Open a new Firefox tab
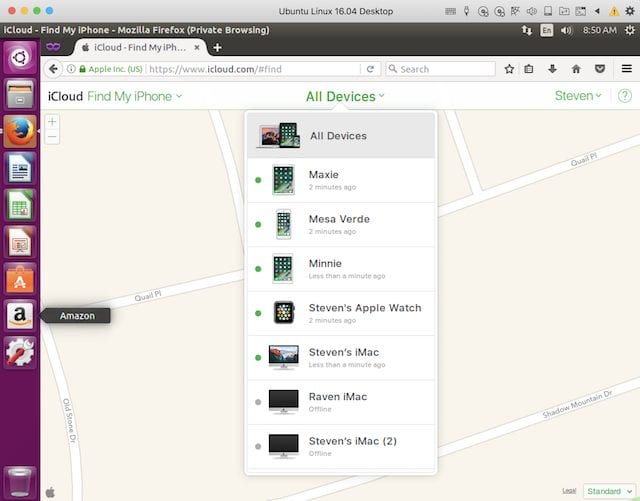640x501 pixels. click(218, 47)
